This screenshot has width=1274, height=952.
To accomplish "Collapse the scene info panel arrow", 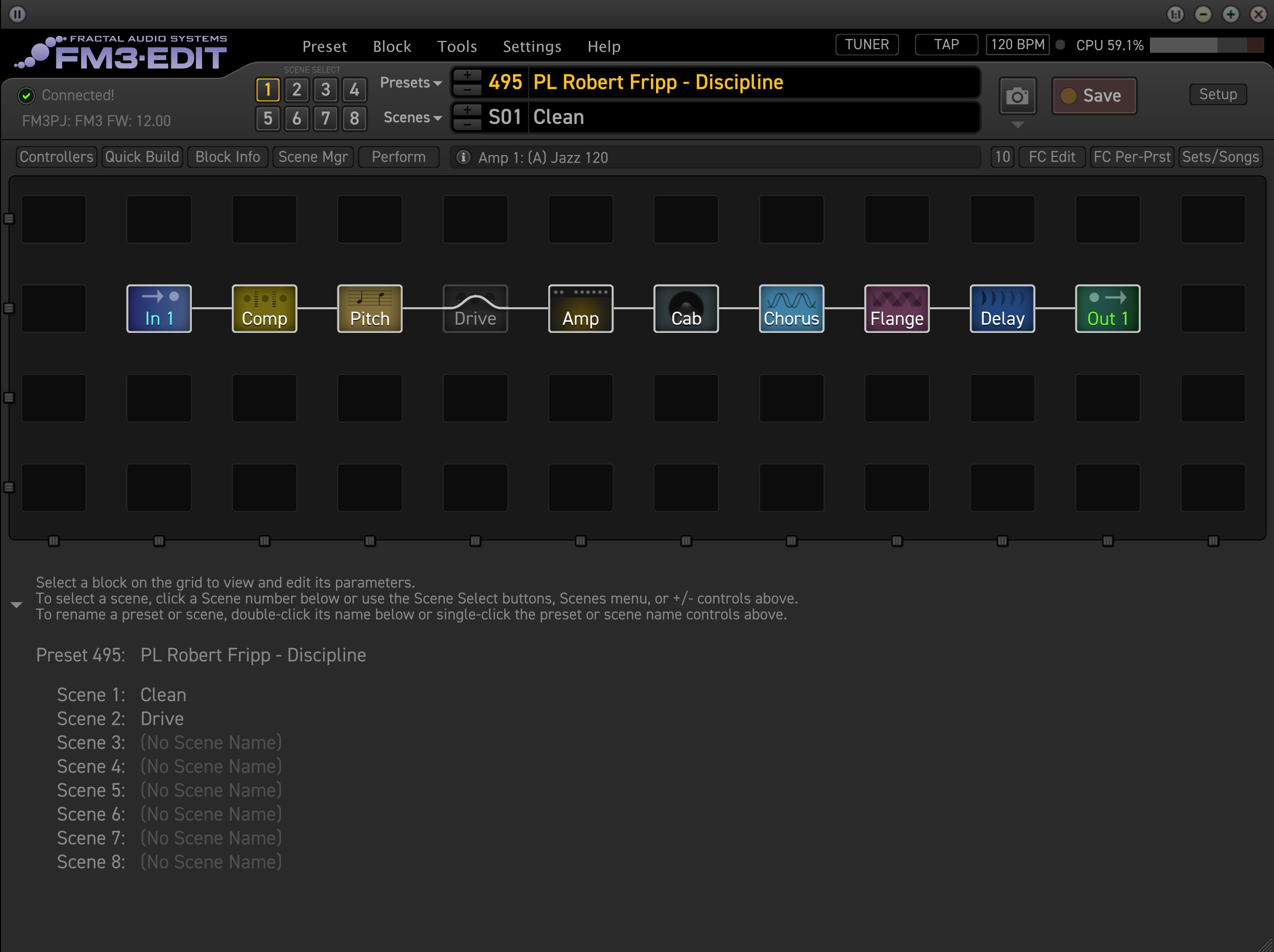I will 16,605.
